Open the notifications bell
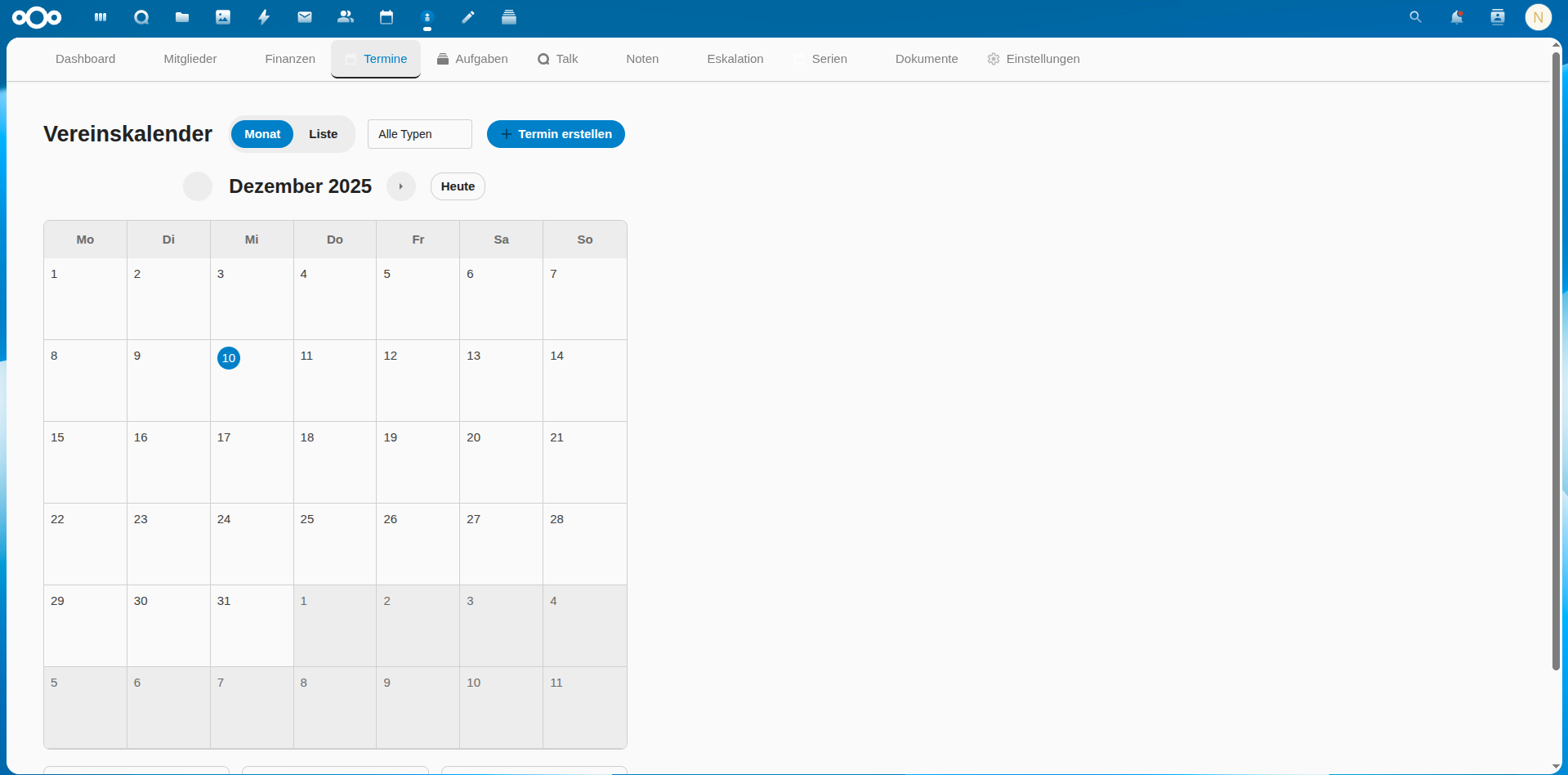 (x=1456, y=17)
